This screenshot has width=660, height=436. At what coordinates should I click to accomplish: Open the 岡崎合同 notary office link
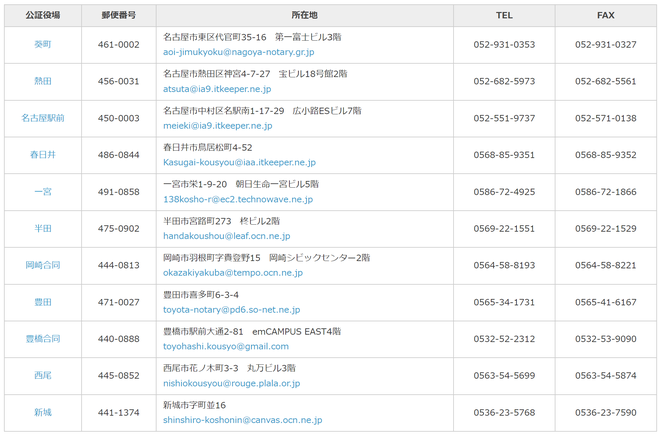[43, 265]
